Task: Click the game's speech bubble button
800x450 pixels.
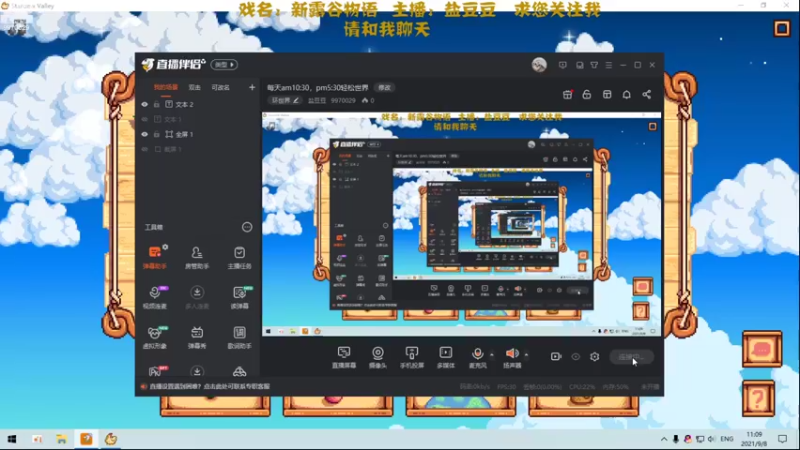Action: coord(762,349)
